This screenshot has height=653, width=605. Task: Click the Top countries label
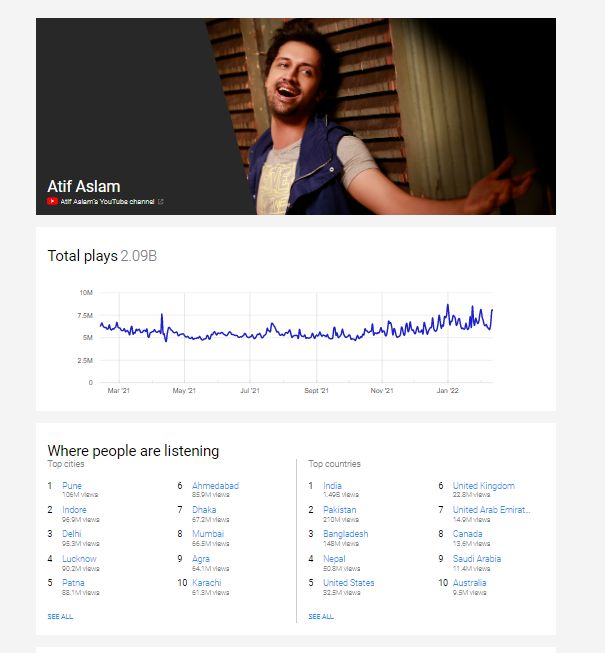[x=334, y=464]
